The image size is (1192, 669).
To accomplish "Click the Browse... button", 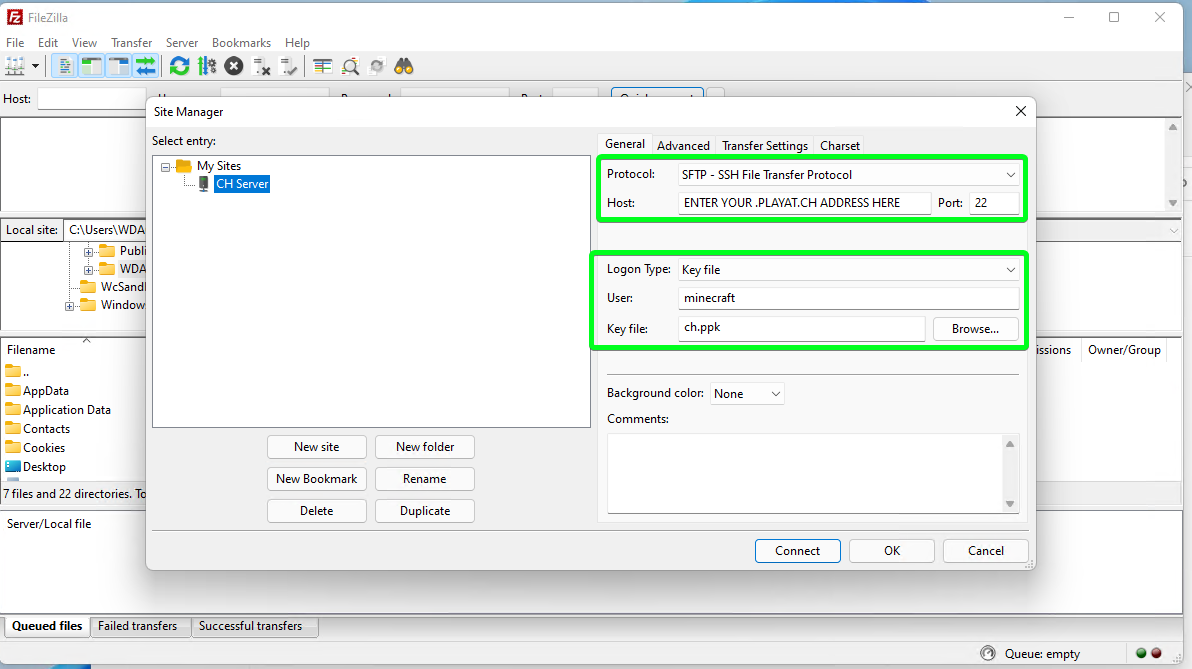I will click(x=975, y=329).
